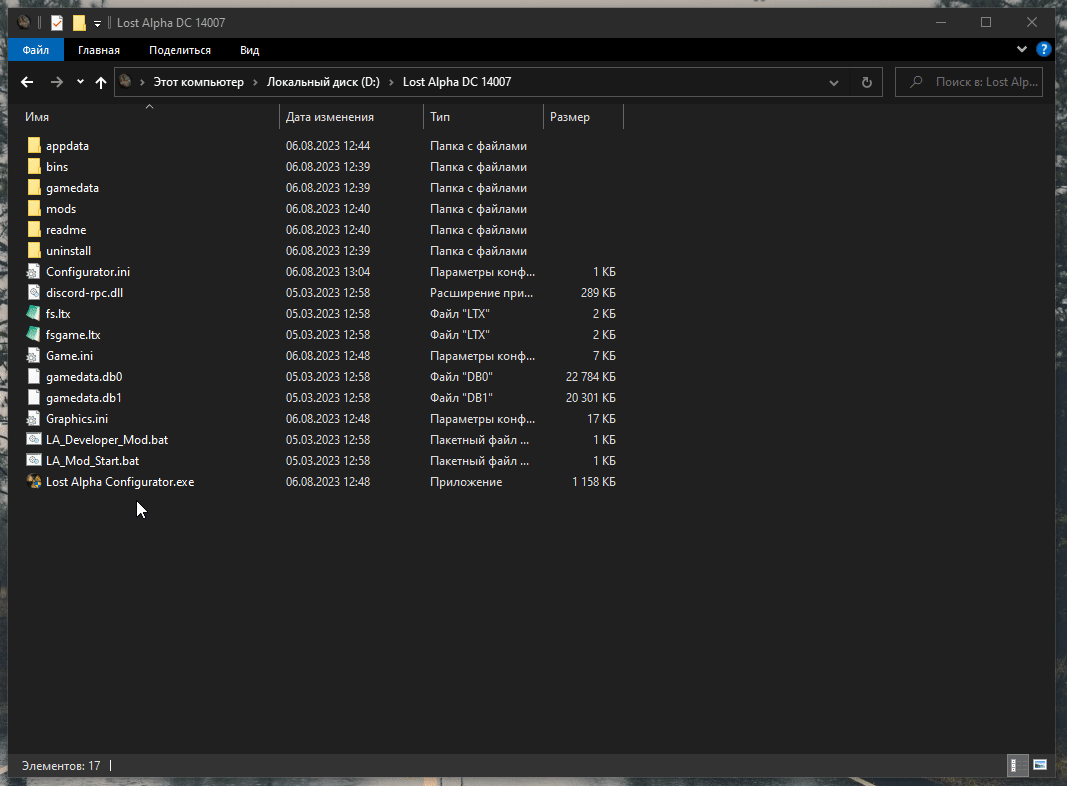The image size is (1067, 786).
Task: Click the Lost Alpha search box
Action: tap(968, 82)
